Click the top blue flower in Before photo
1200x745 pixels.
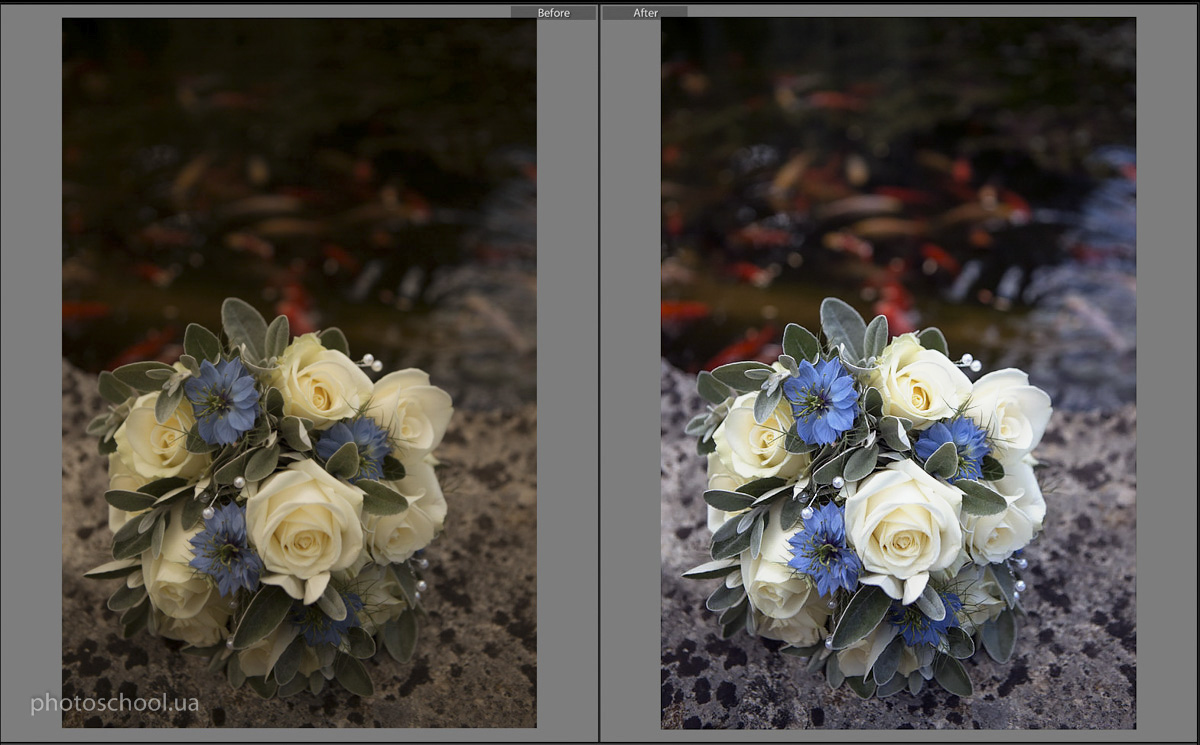click(x=222, y=400)
